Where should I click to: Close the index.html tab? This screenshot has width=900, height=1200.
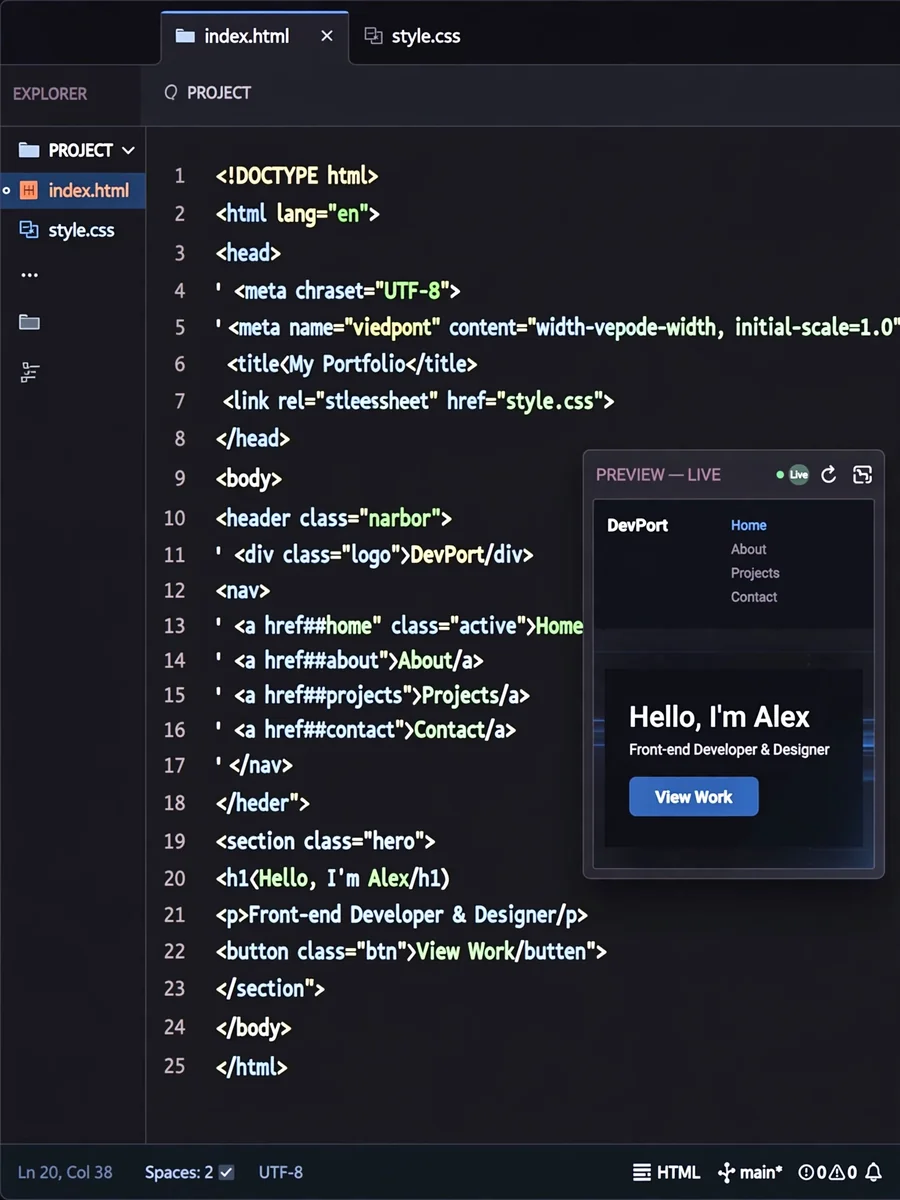326,36
